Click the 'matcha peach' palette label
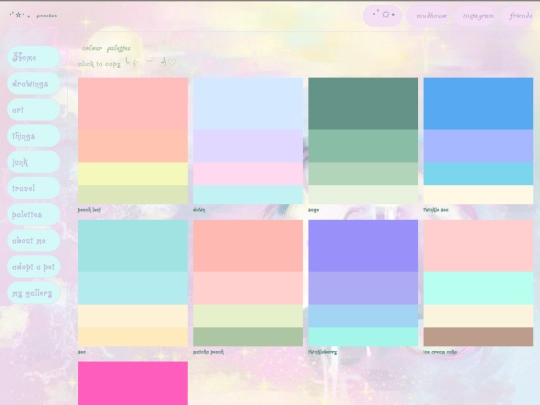540x405 pixels. coord(208,352)
